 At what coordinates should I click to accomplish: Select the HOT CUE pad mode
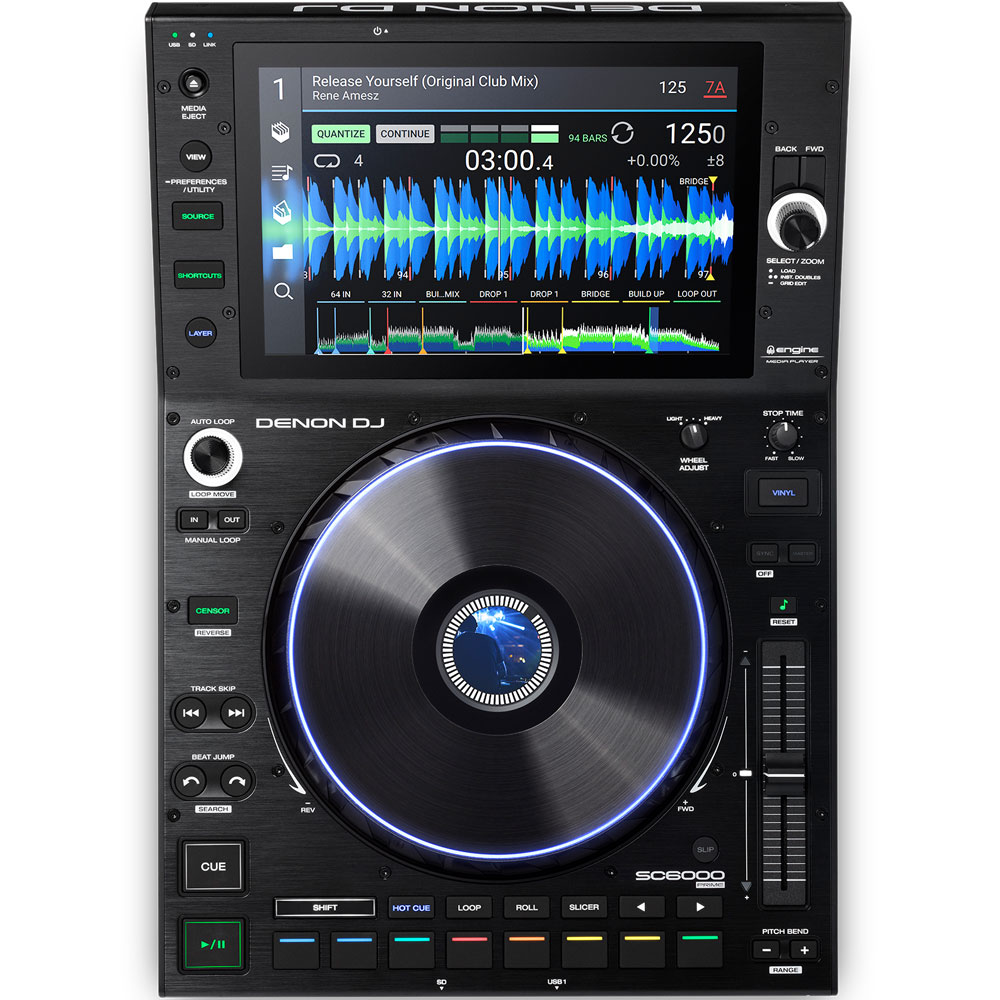click(x=411, y=907)
